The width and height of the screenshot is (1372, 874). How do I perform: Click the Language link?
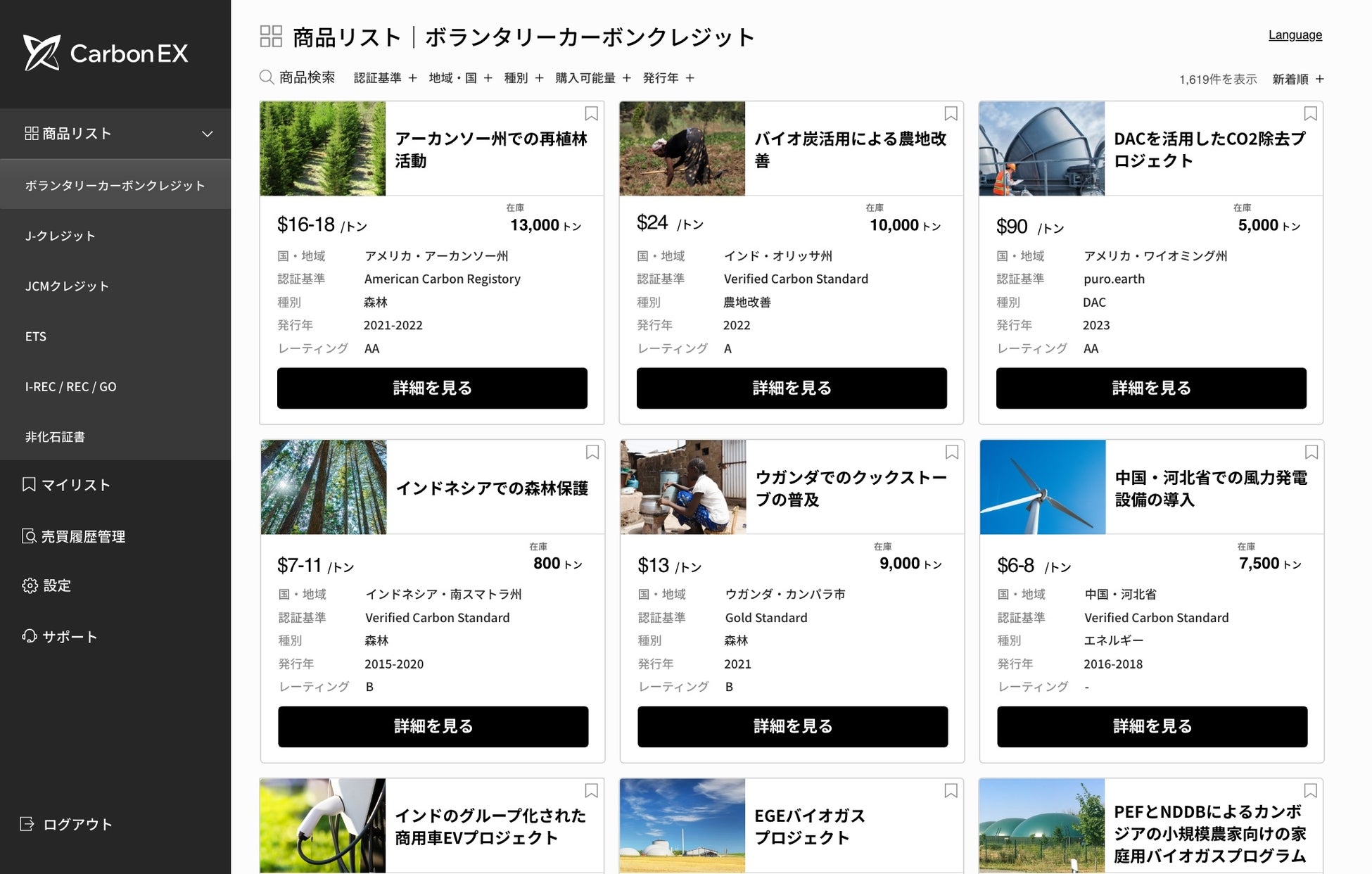(1295, 35)
